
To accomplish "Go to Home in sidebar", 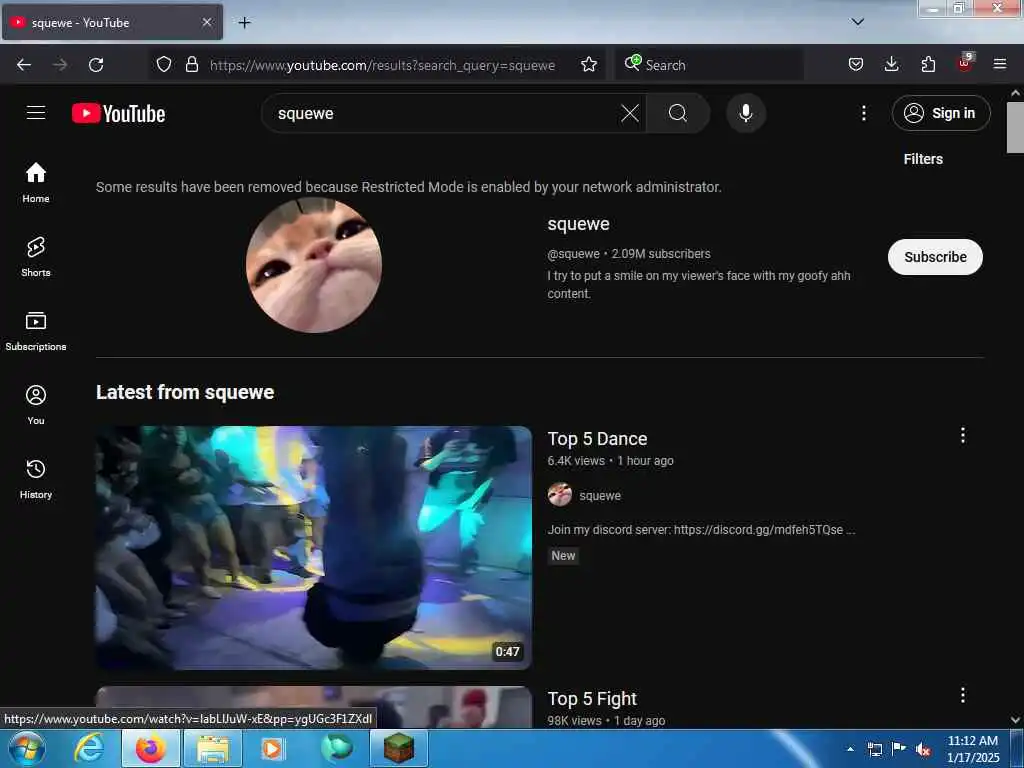I will point(36,183).
